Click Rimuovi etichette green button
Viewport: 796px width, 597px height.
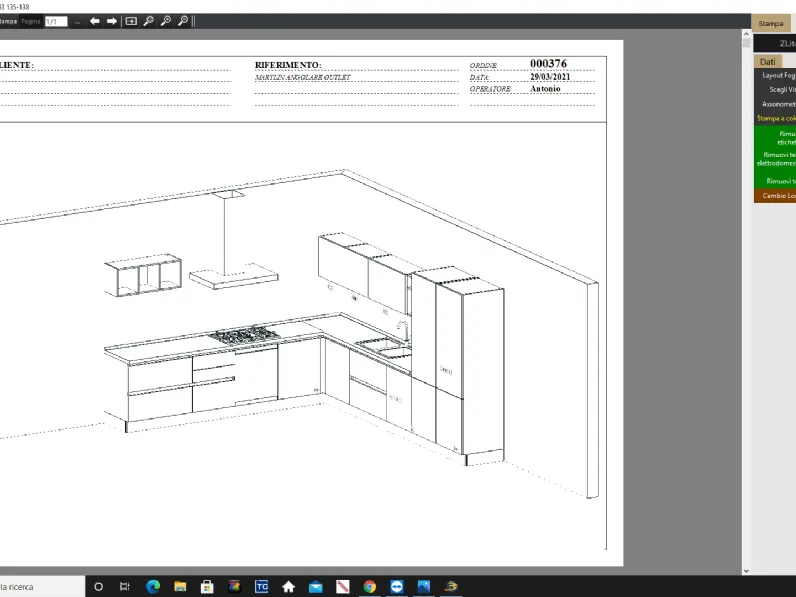coord(775,138)
